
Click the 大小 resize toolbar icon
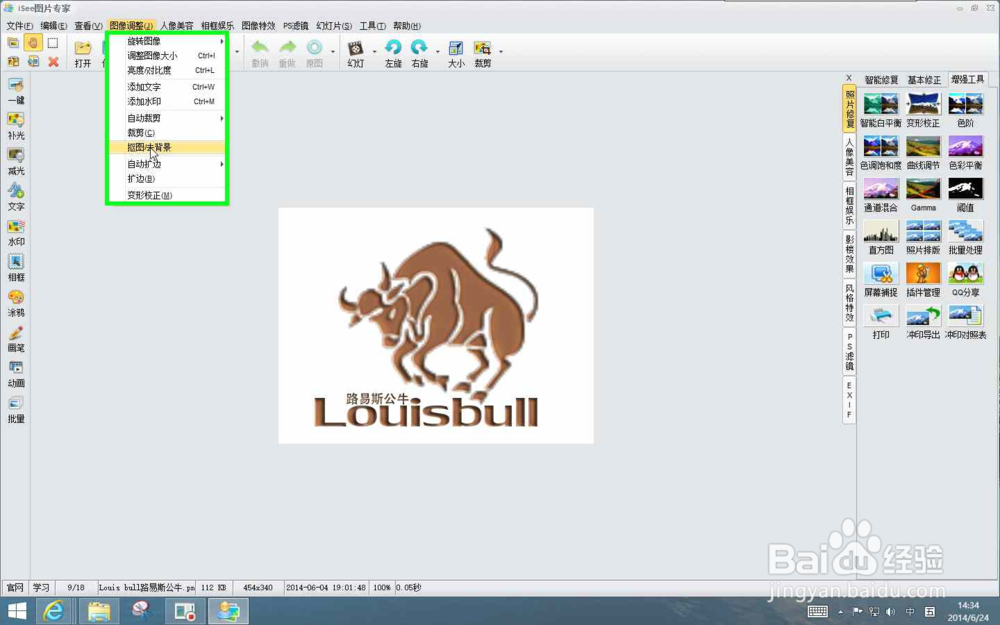tap(456, 54)
